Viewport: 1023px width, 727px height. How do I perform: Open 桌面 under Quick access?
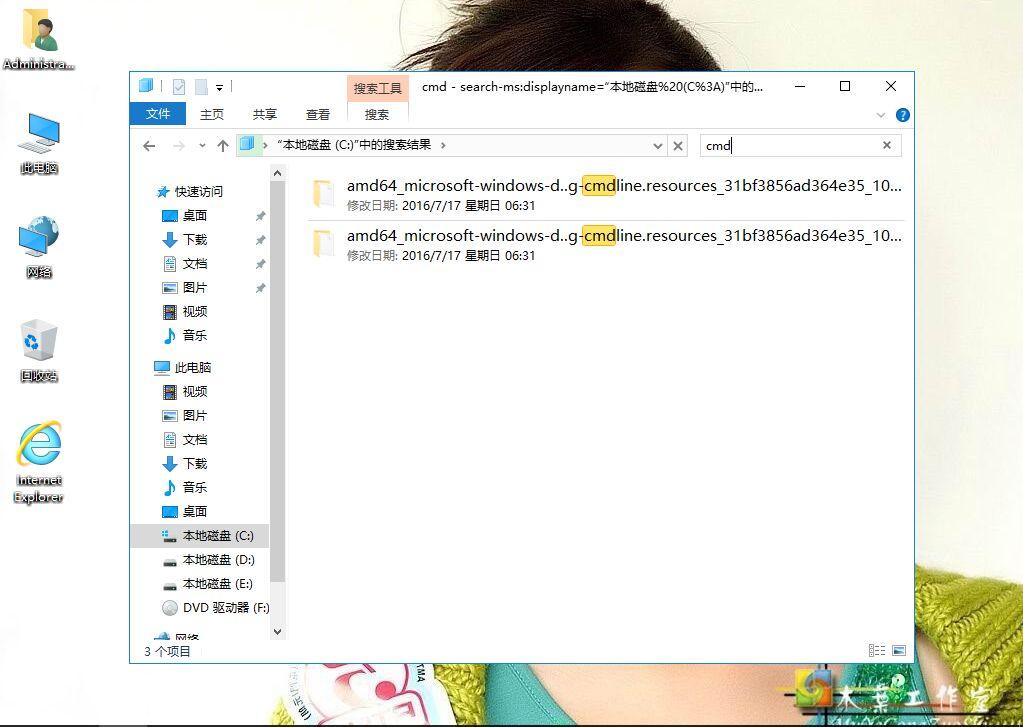185,215
